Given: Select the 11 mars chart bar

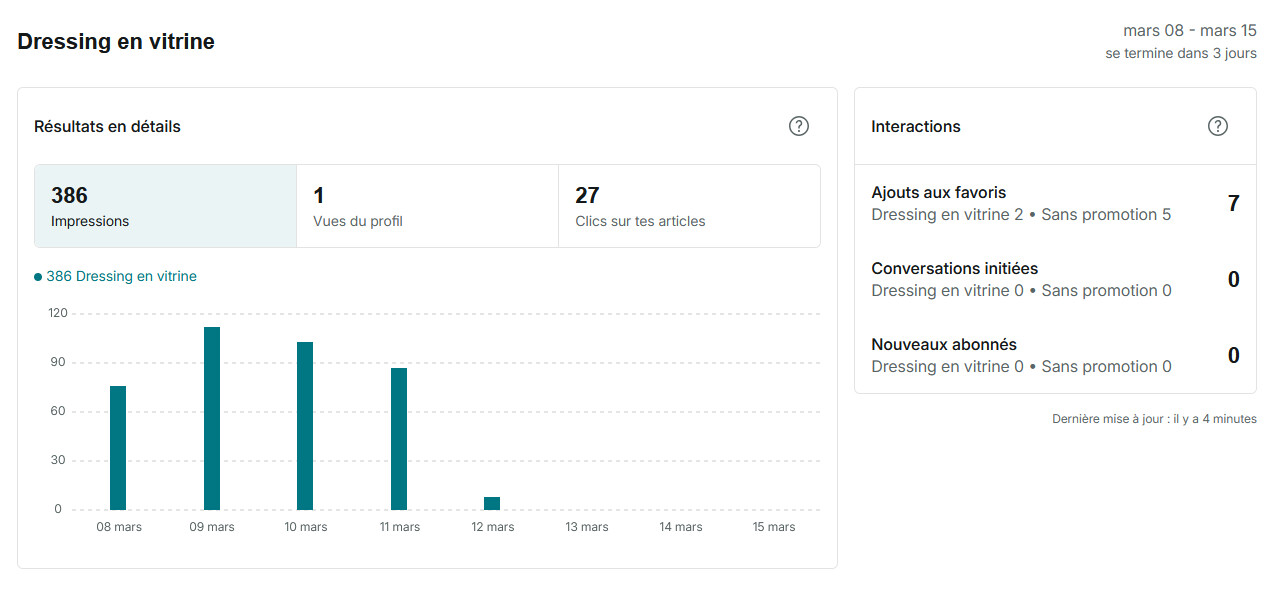Looking at the screenshot, I should 399,439.
